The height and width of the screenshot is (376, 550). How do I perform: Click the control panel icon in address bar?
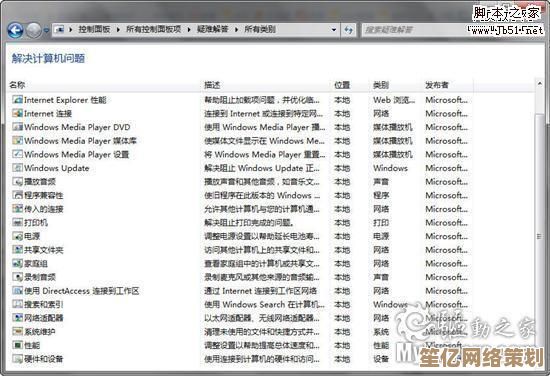[x=60, y=29]
